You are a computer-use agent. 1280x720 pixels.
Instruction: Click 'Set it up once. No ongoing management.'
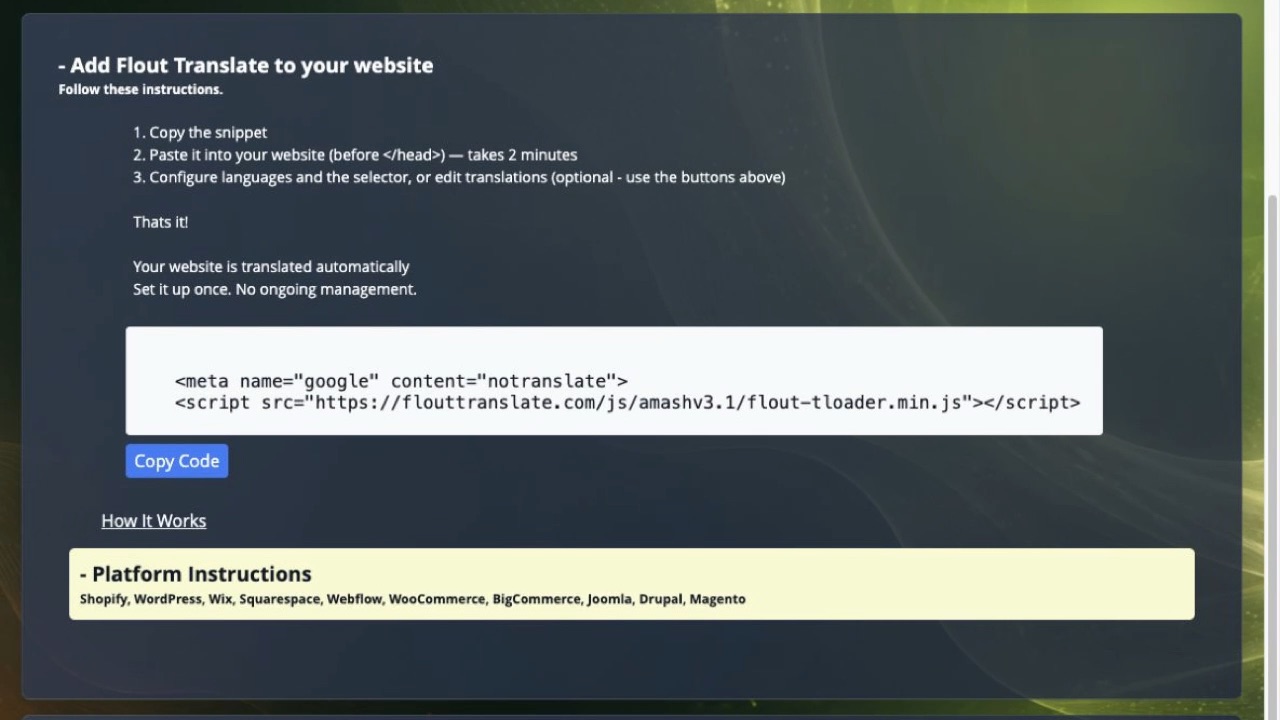coord(274,289)
